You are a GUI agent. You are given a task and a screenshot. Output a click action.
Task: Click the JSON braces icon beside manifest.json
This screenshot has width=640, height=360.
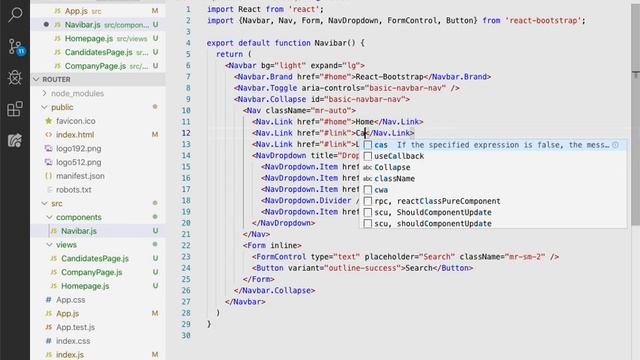[x=49, y=176]
